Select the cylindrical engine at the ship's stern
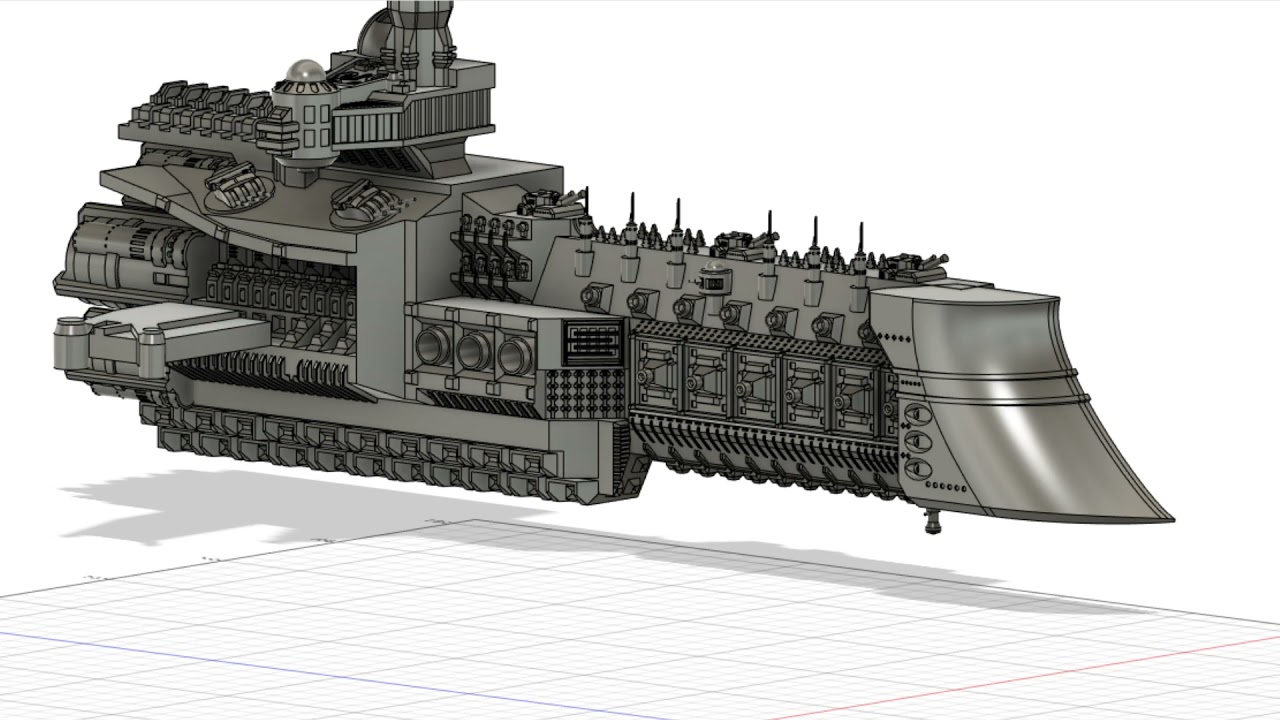Image resolution: width=1280 pixels, height=720 pixels. pos(130,253)
